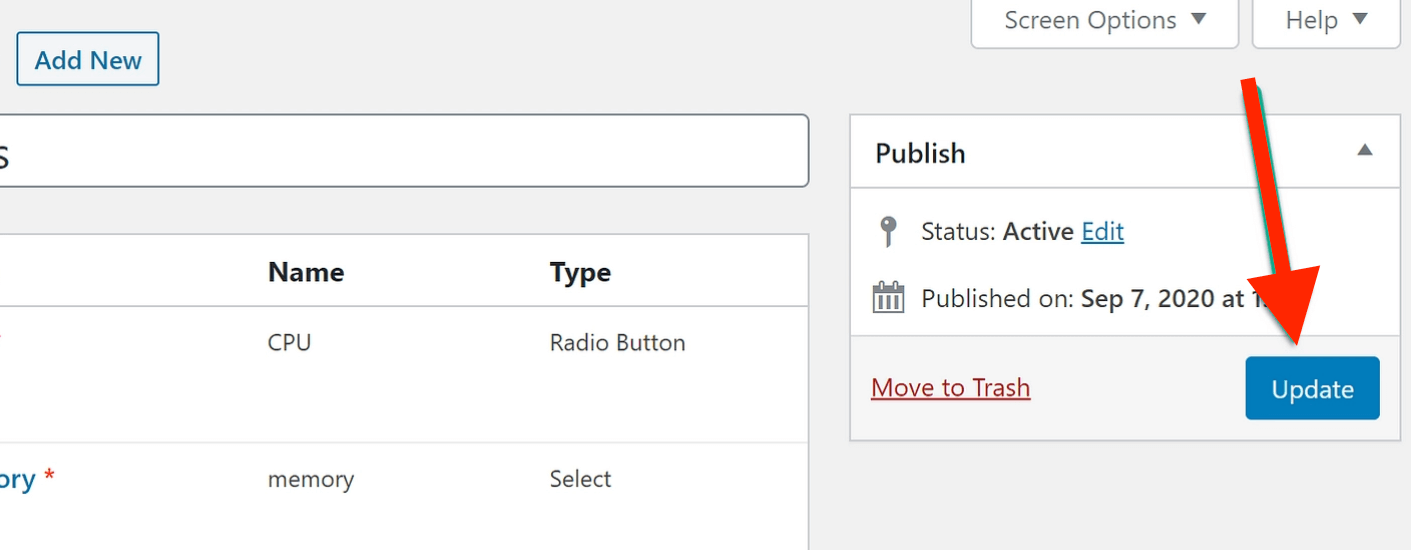Click the Type column header
This screenshot has width=1411, height=550.
580,273
